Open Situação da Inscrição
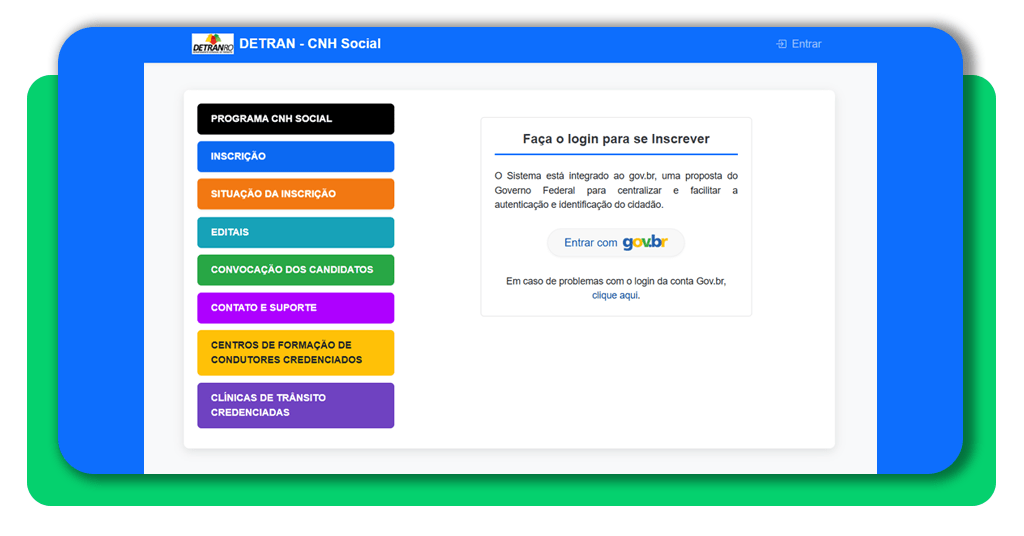The width and height of the screenshot is (1024, 536). (296, 194)
